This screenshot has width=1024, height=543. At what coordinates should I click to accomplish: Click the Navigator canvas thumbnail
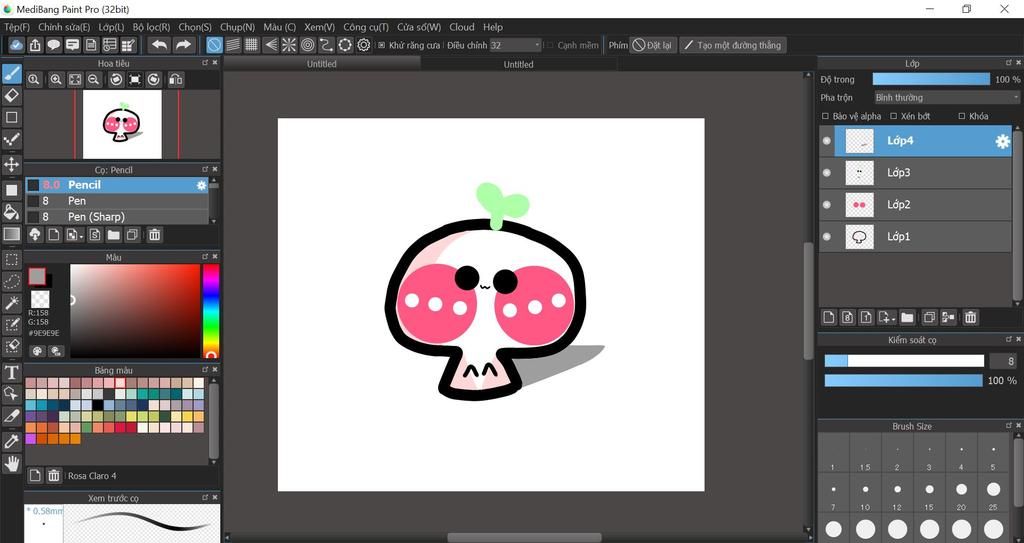coord(122,124)
